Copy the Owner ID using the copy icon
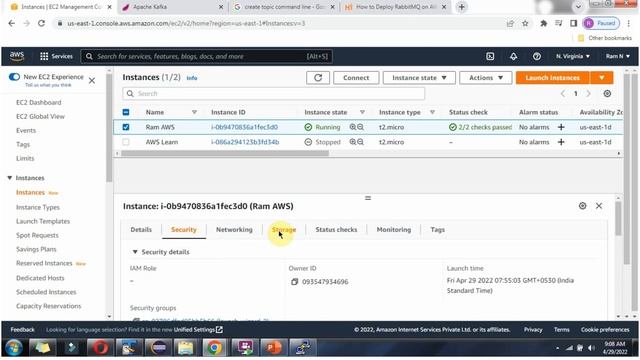 point(294,282)
